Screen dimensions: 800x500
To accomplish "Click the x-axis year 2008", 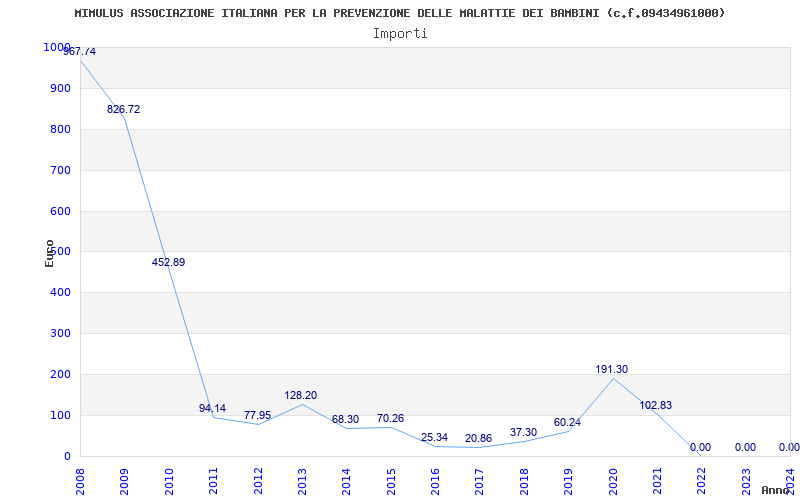I will [x=80, y=481].
